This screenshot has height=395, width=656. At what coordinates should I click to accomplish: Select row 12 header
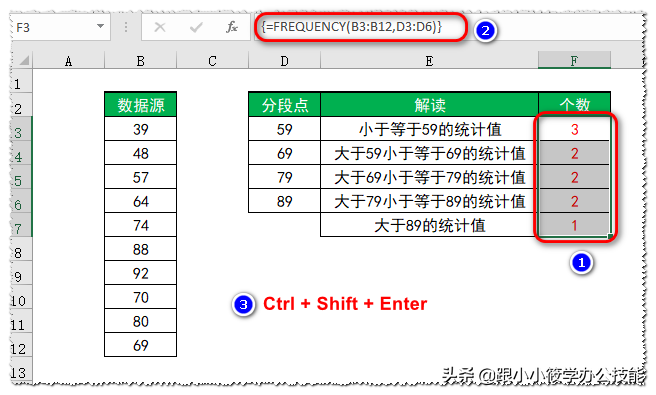tap(21, 346)
